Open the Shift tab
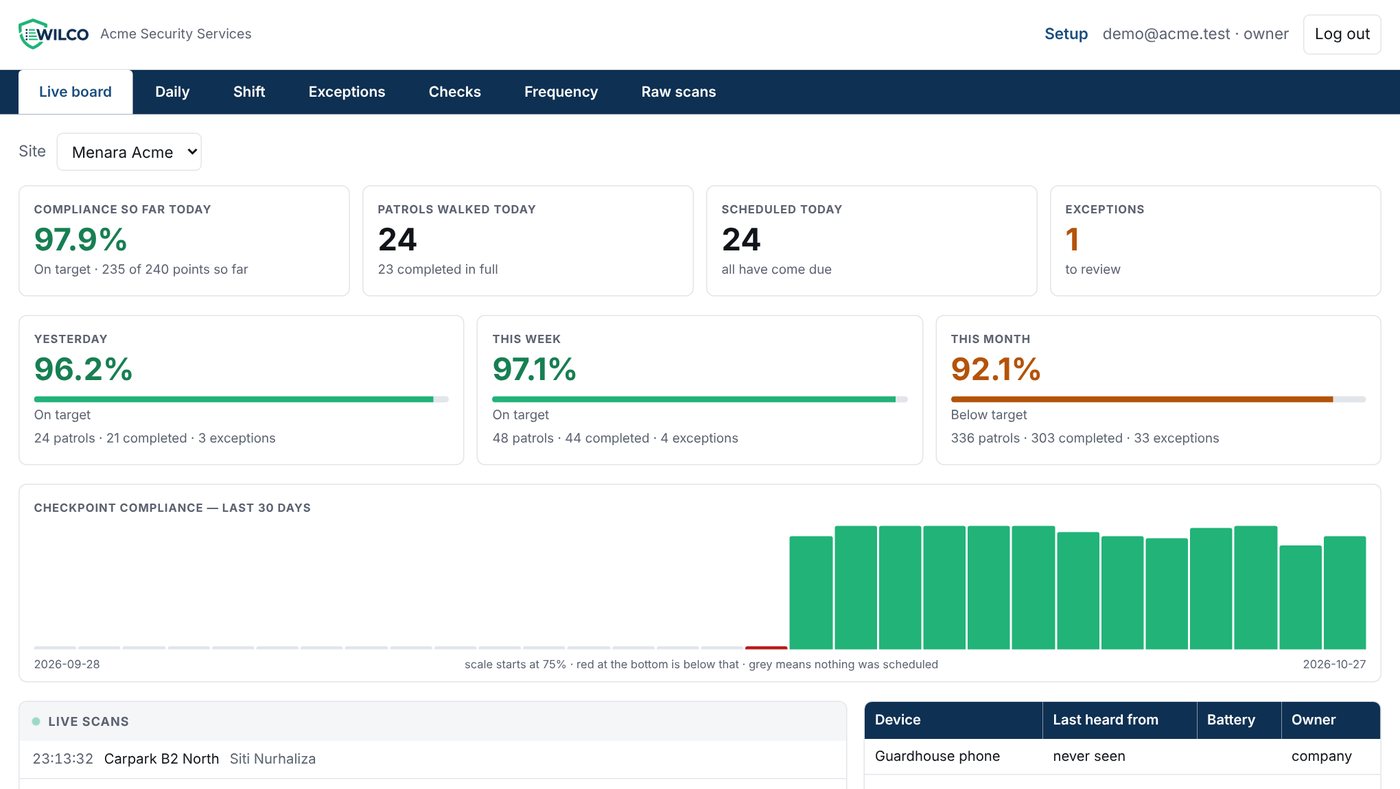Viewport: 1400px width, 789px height. click(249, 92)
